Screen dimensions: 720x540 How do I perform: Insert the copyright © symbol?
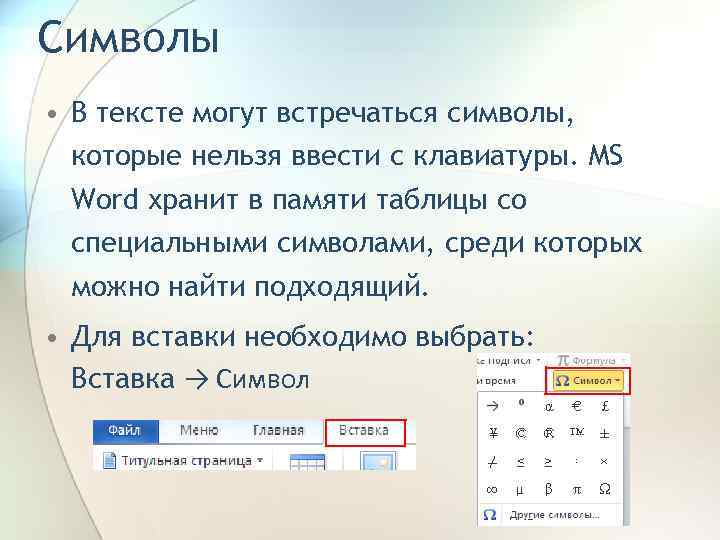coord(521,433)
